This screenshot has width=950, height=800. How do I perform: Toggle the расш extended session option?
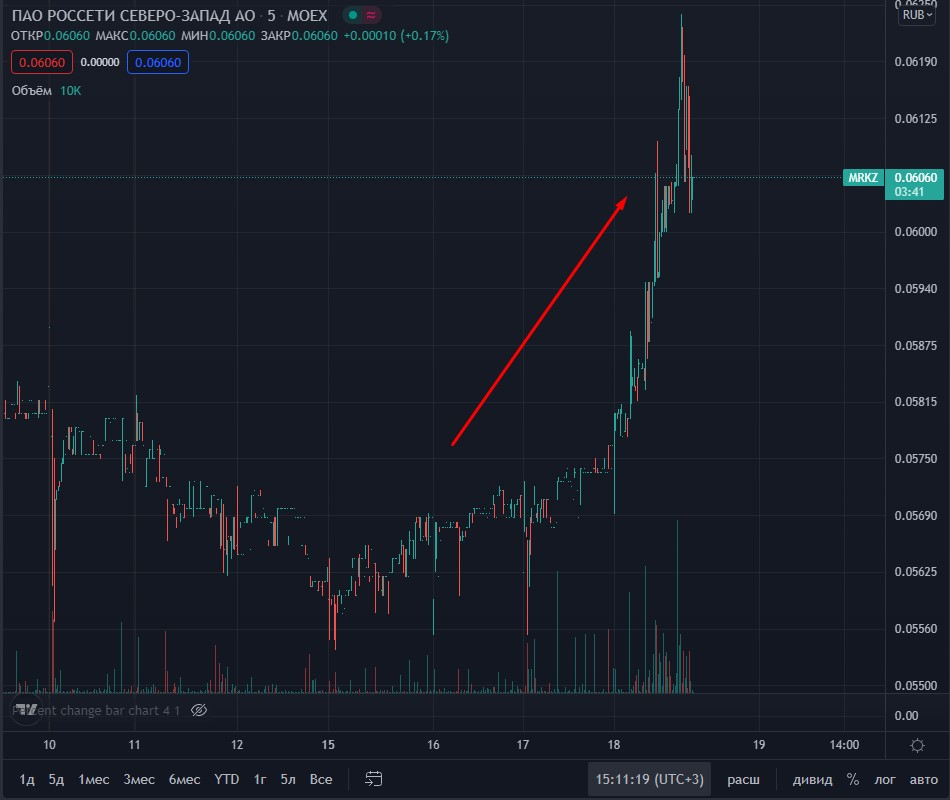tap(743, 779)
